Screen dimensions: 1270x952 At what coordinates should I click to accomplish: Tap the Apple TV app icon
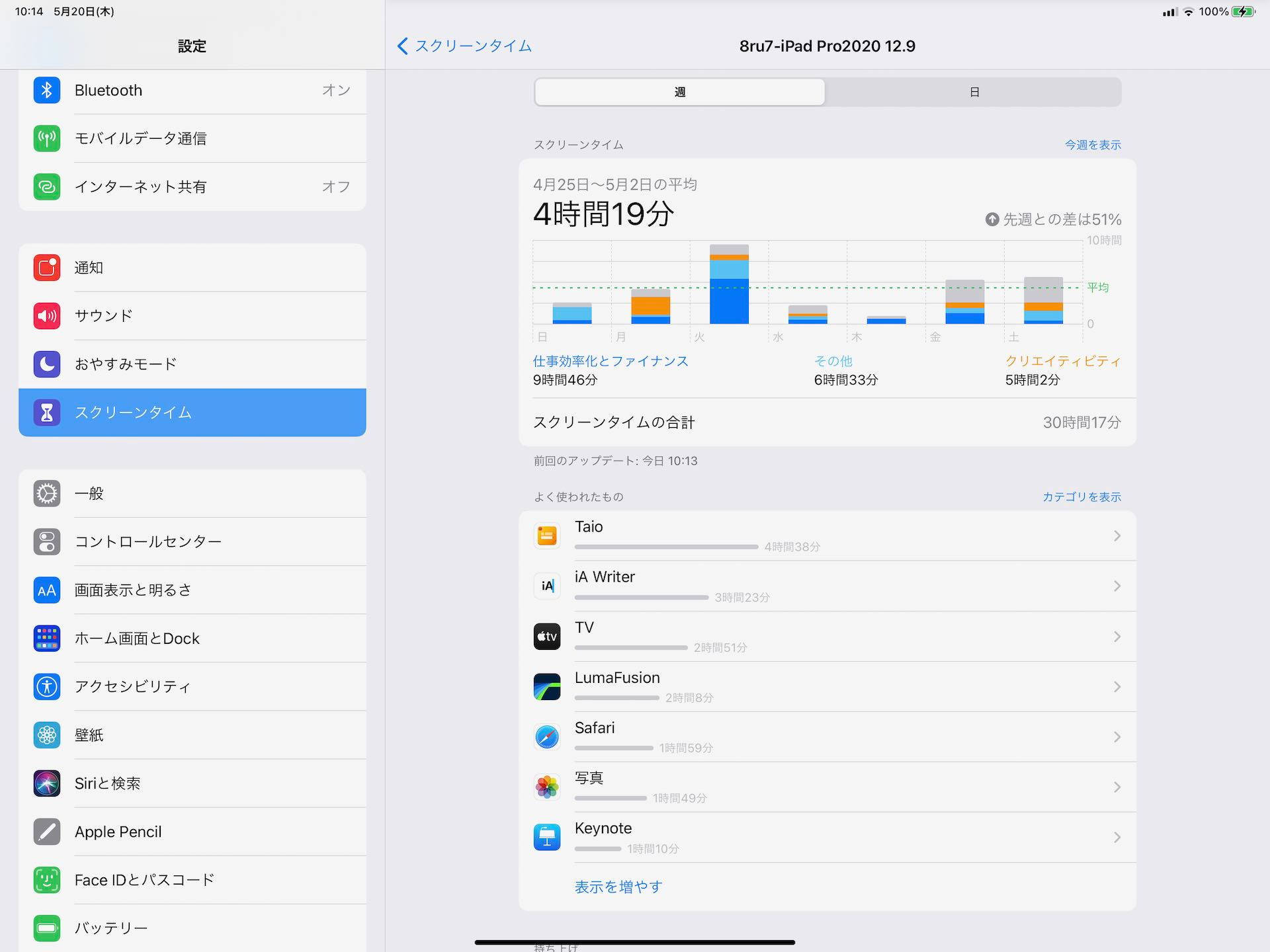point(547,636)
